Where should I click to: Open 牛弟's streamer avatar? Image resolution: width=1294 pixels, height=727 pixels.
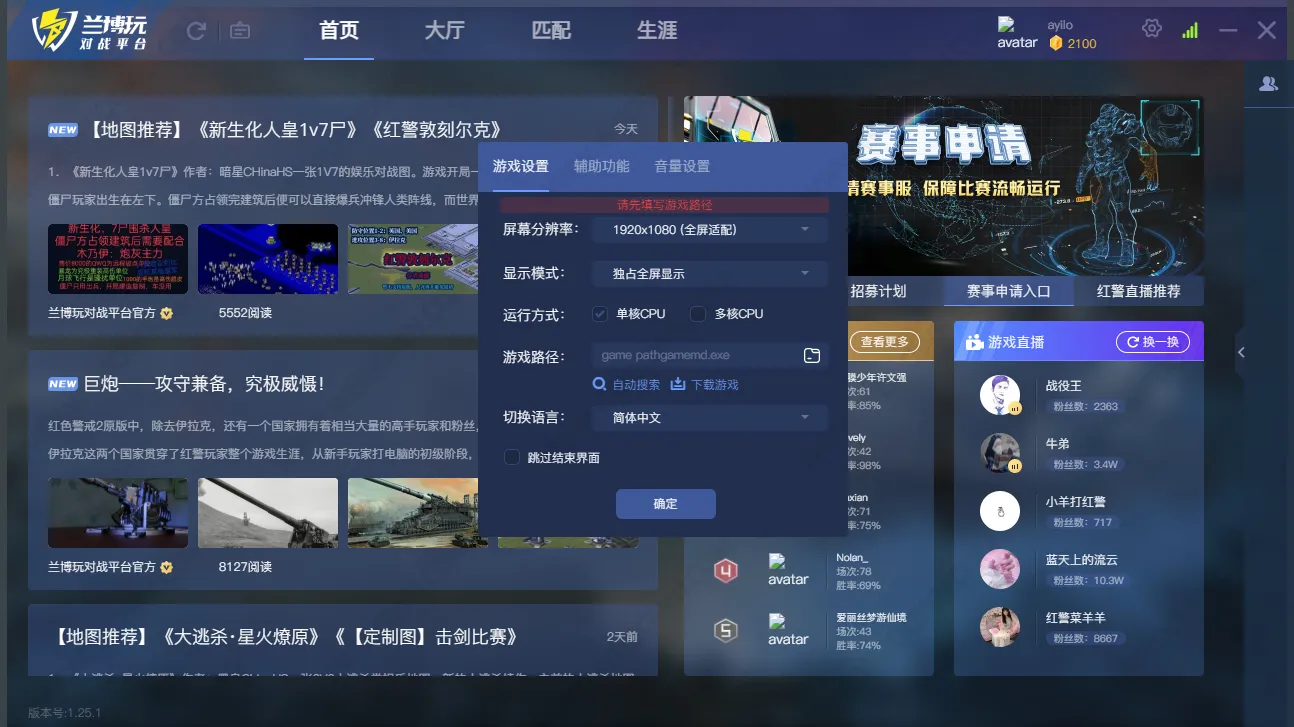pos(1000,453)
